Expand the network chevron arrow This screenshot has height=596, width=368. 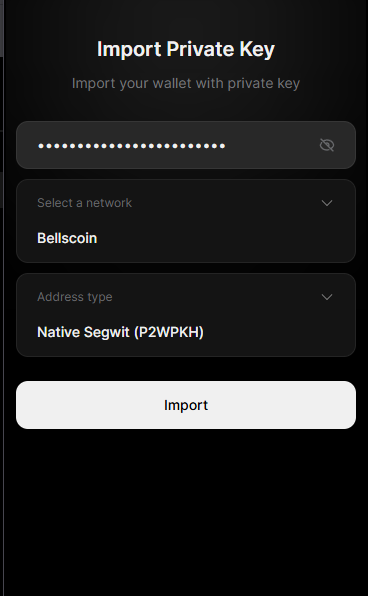pyautogui.click(x=327, y=203)
